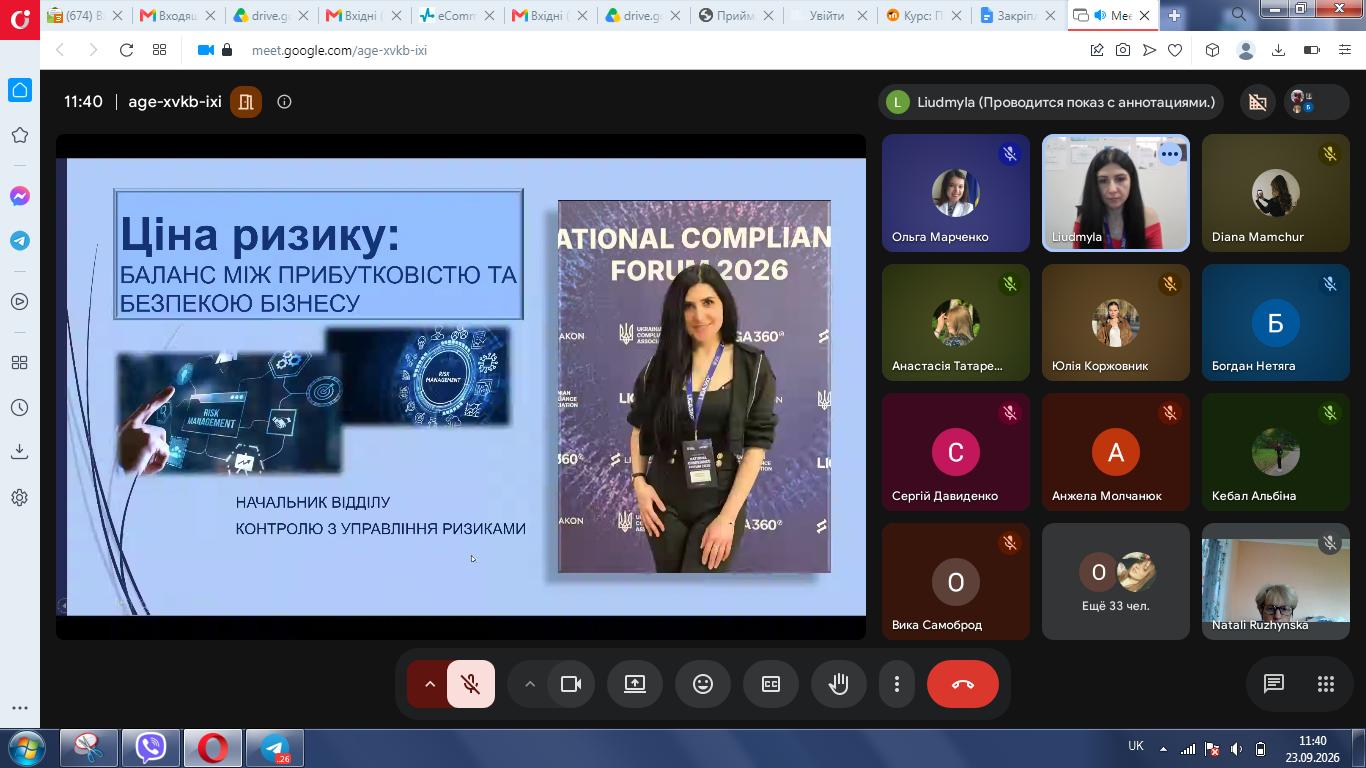Open the participants avatar list
Image resolution: width=1366 pixels, height=768 pixels.
[x=1315, y=102]
